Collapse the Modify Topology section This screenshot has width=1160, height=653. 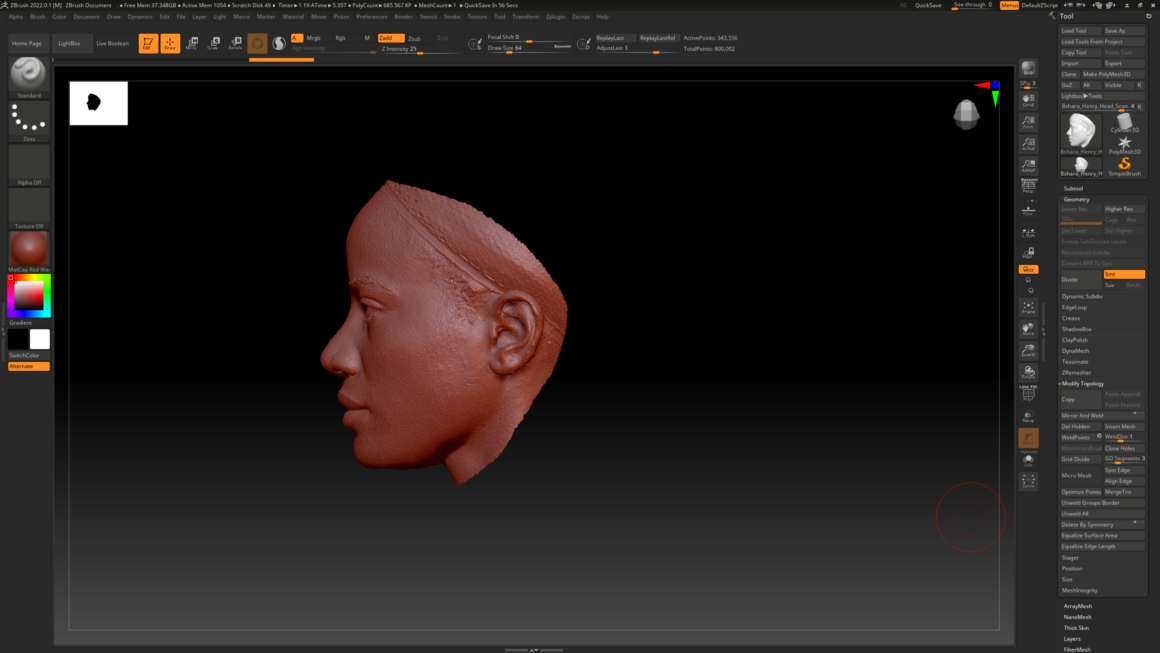1083,384
